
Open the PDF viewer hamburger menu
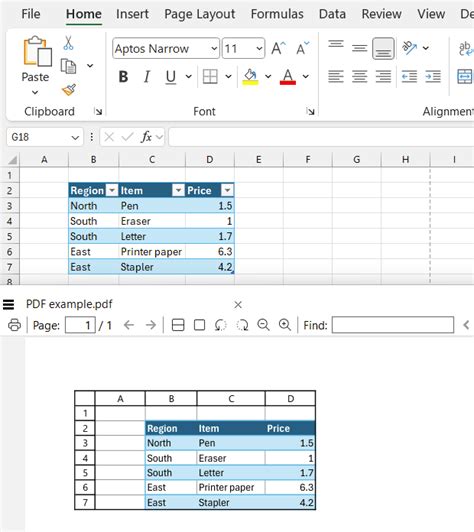tap(8, 304)
